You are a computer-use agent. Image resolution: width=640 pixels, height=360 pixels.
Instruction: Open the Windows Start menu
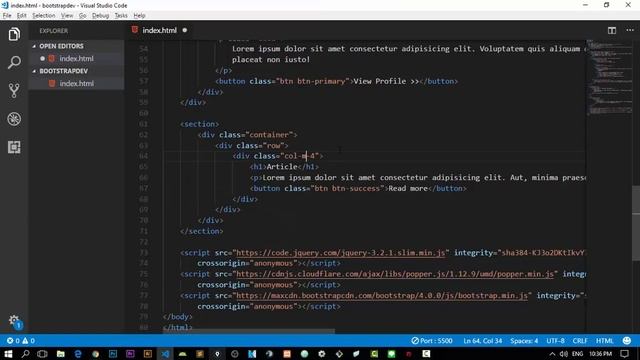pyautogui.click(x=8, y=354)
